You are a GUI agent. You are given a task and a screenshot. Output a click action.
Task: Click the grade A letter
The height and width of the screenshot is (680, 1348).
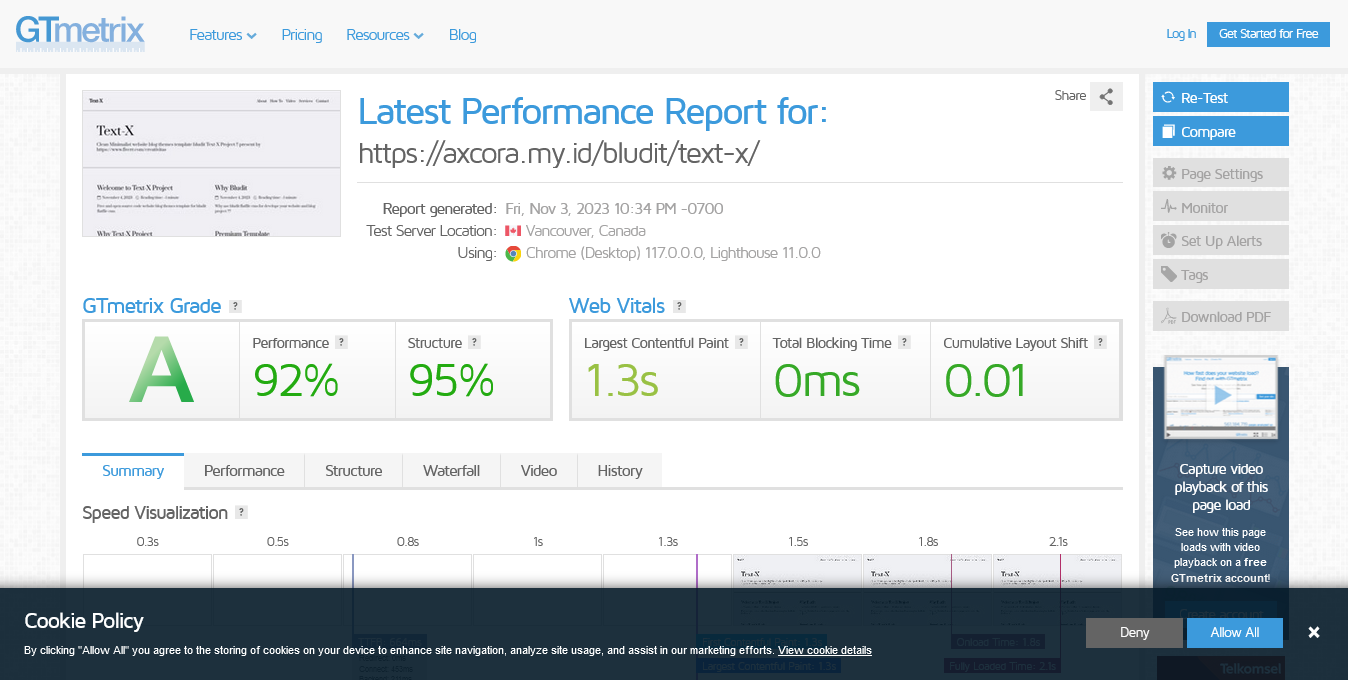click(x=161, y=369)
